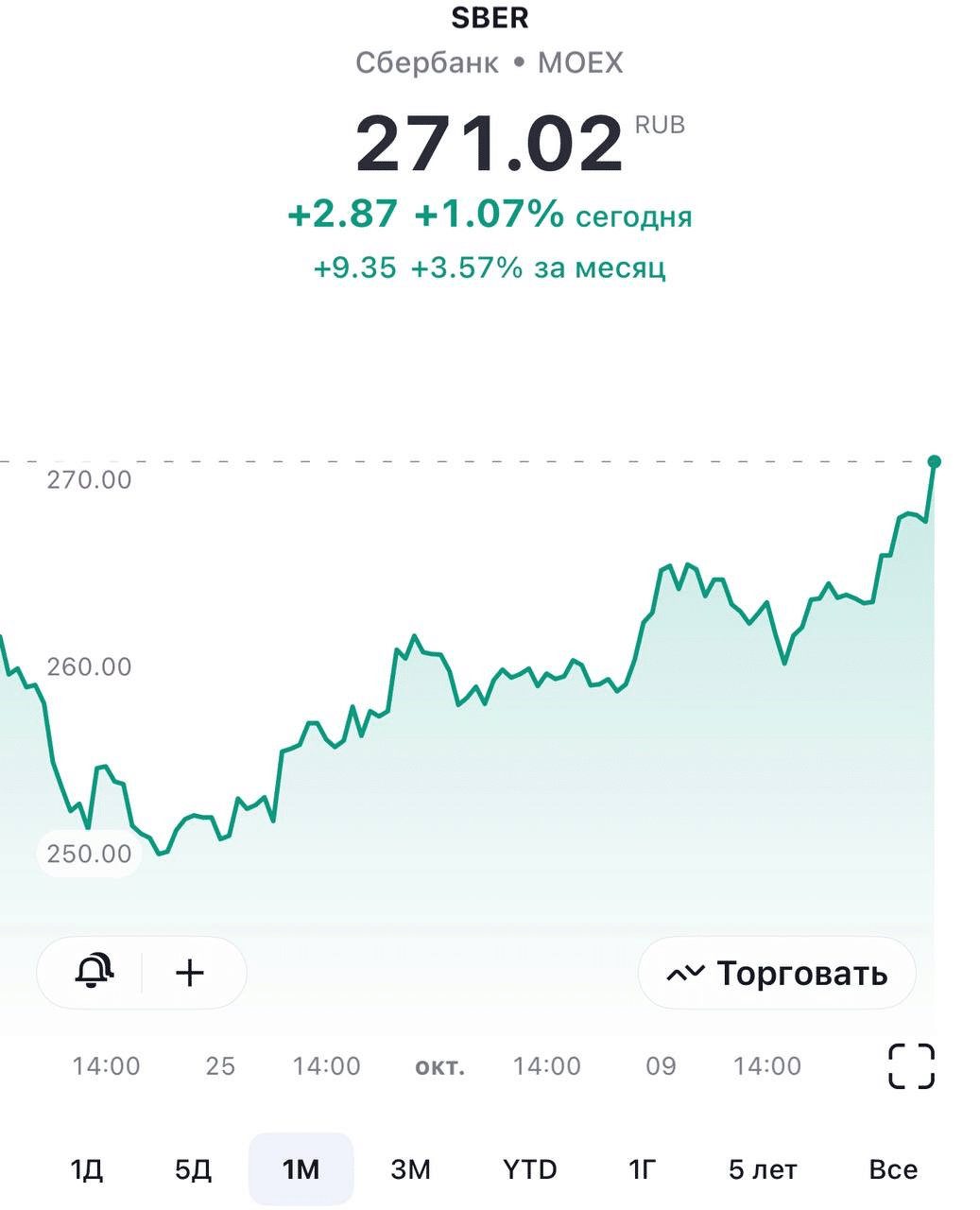Screen dimensions: 980x1210
Task: Switch to the 5Д timeframe
Action: click(x=193, y=1169)
